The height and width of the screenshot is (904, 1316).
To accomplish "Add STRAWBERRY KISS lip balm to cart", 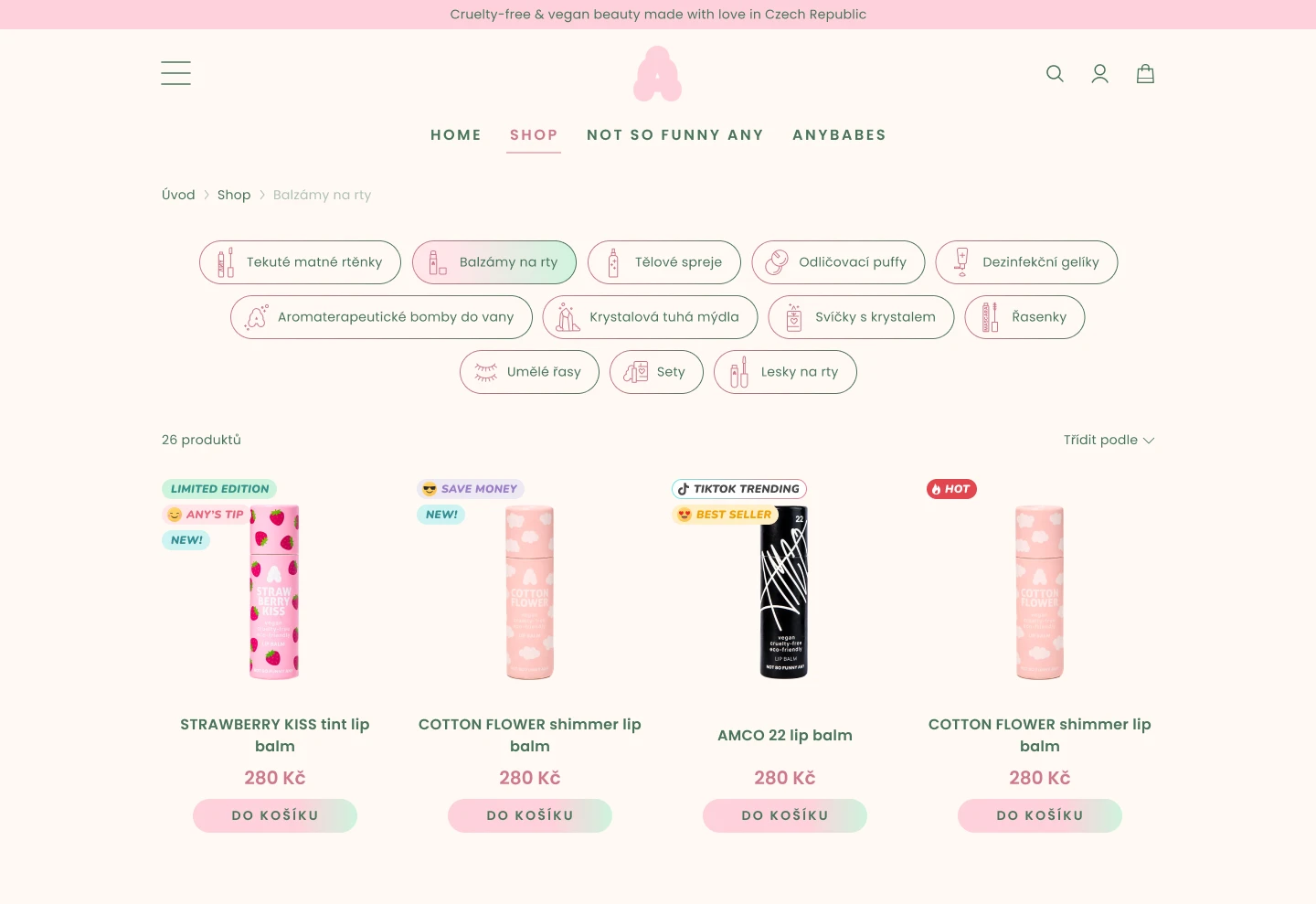I will click(x=275, y=815).
